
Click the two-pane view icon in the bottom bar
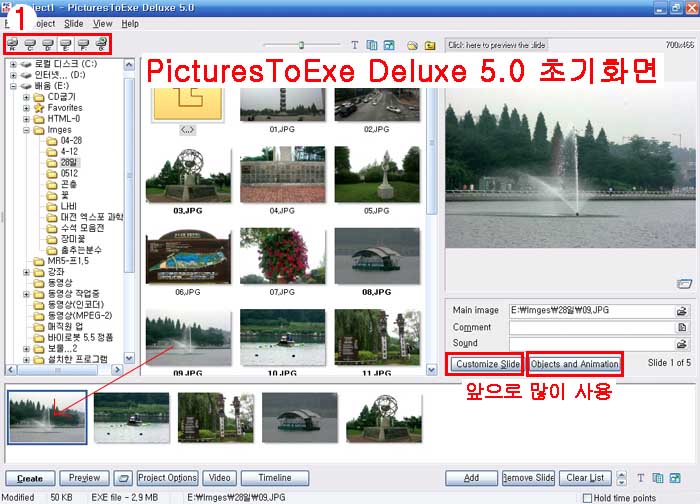pos(658,478)
